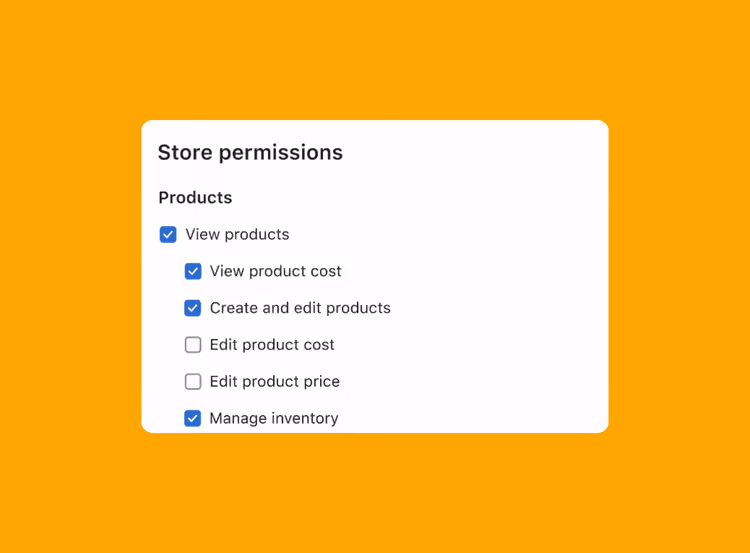Uncheck the View products checkbox
Screen dimensions: 750x553
(x=168, y=234)
